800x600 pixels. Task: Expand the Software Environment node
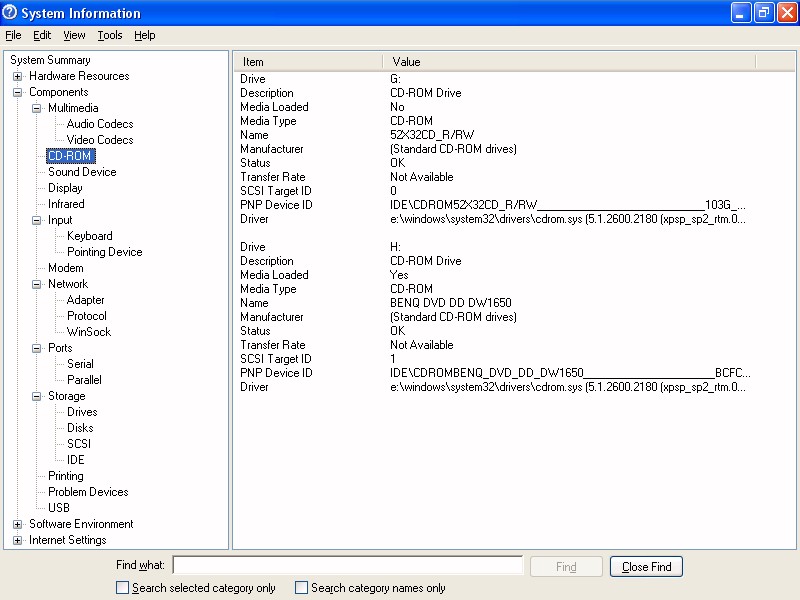pos(17,524)
